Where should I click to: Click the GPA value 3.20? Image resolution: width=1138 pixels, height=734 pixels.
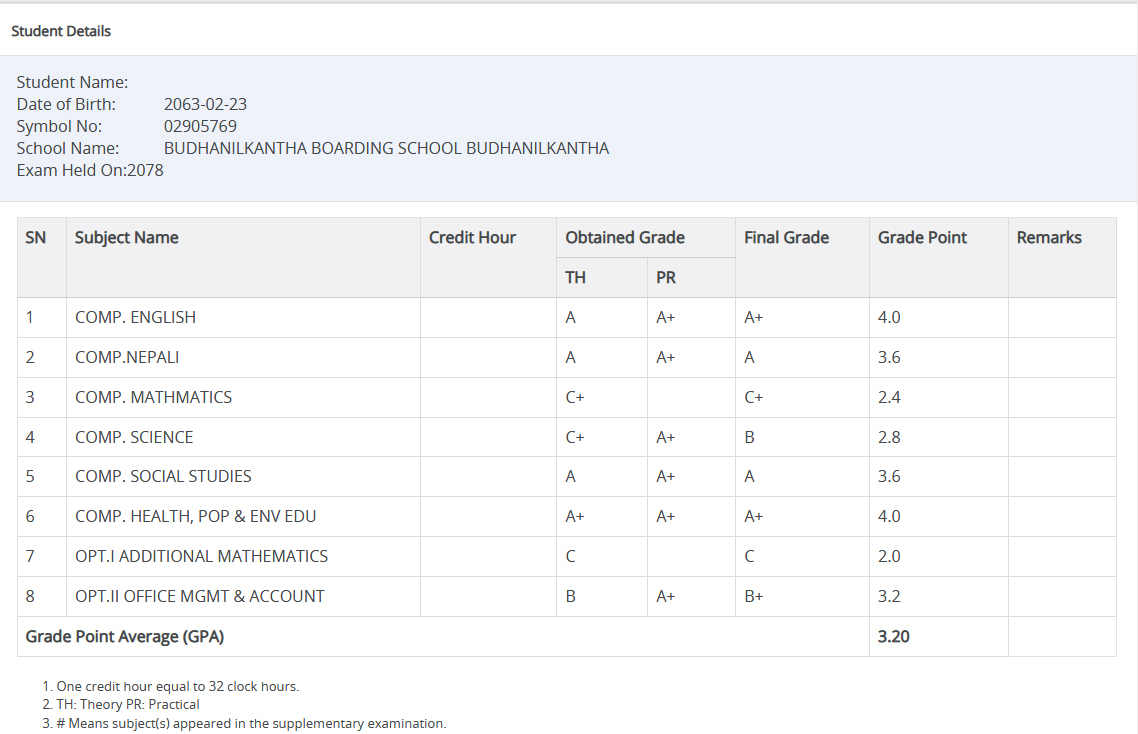tap(893, 636)
